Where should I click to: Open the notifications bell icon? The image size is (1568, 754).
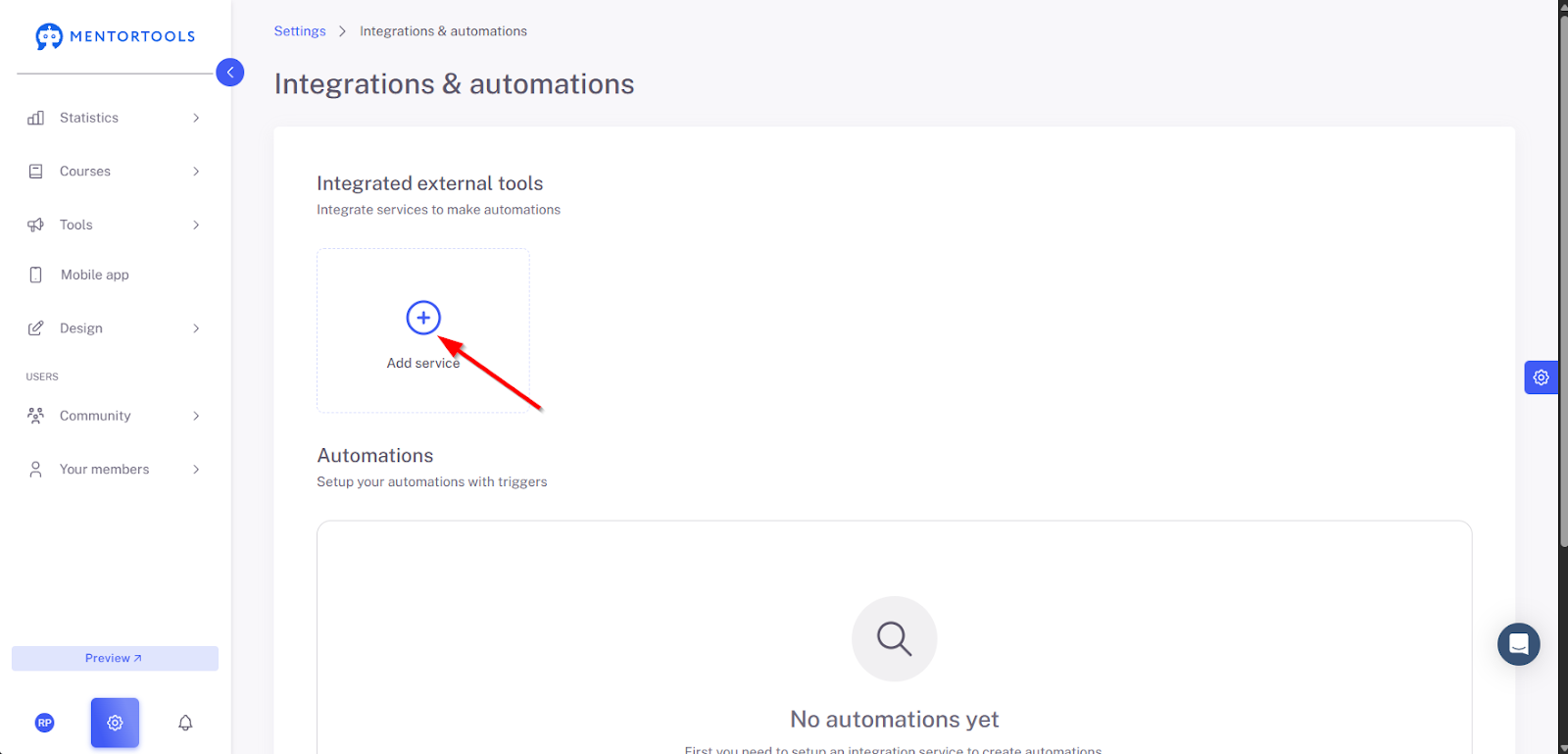(185, 723)
